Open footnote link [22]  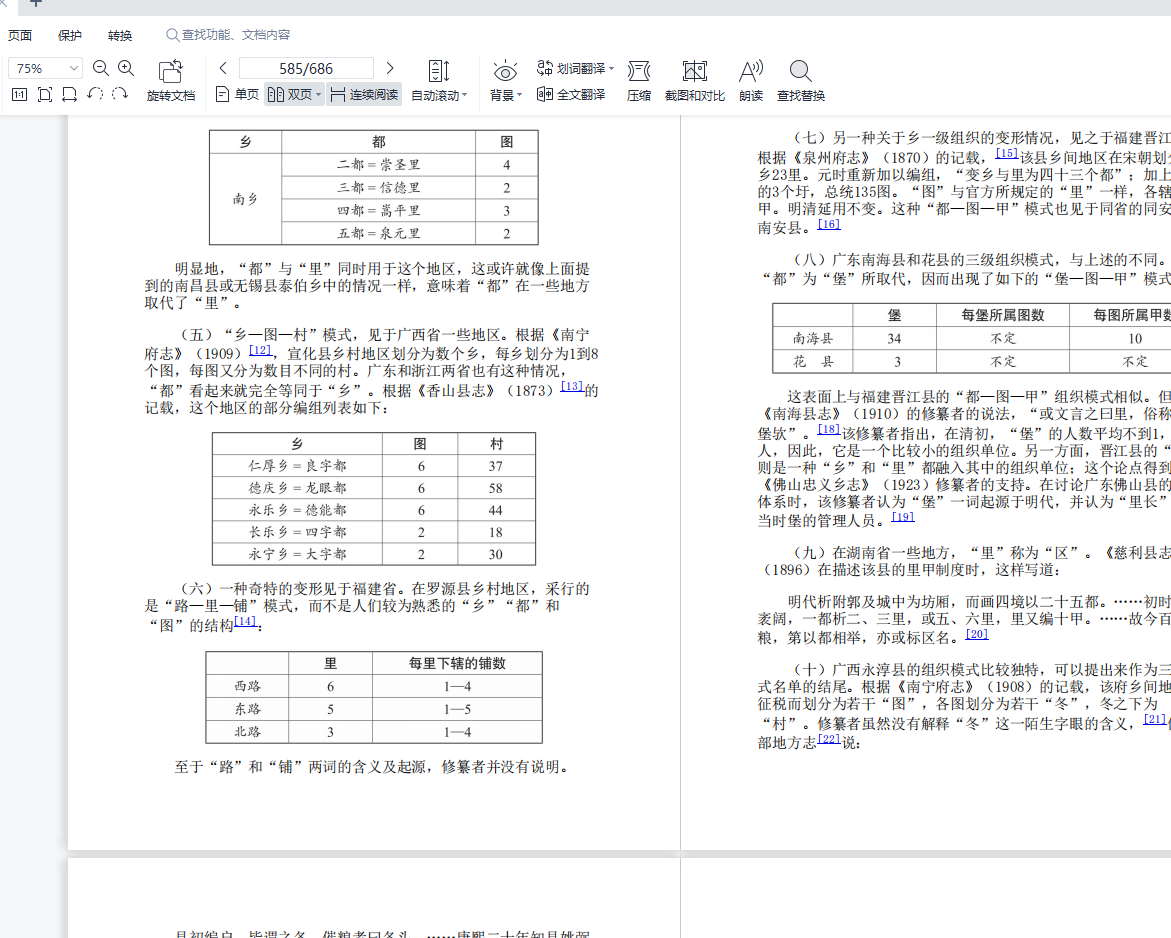click(829, 739)
